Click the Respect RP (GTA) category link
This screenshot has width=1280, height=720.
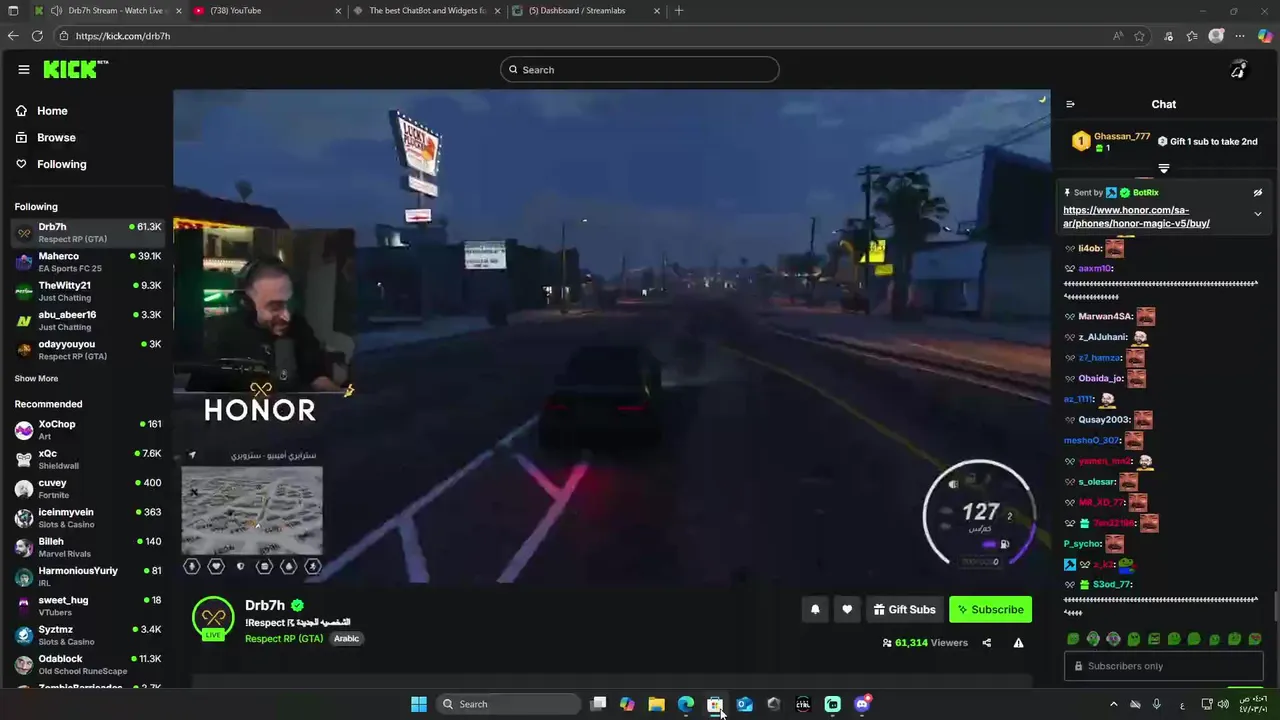284,639
